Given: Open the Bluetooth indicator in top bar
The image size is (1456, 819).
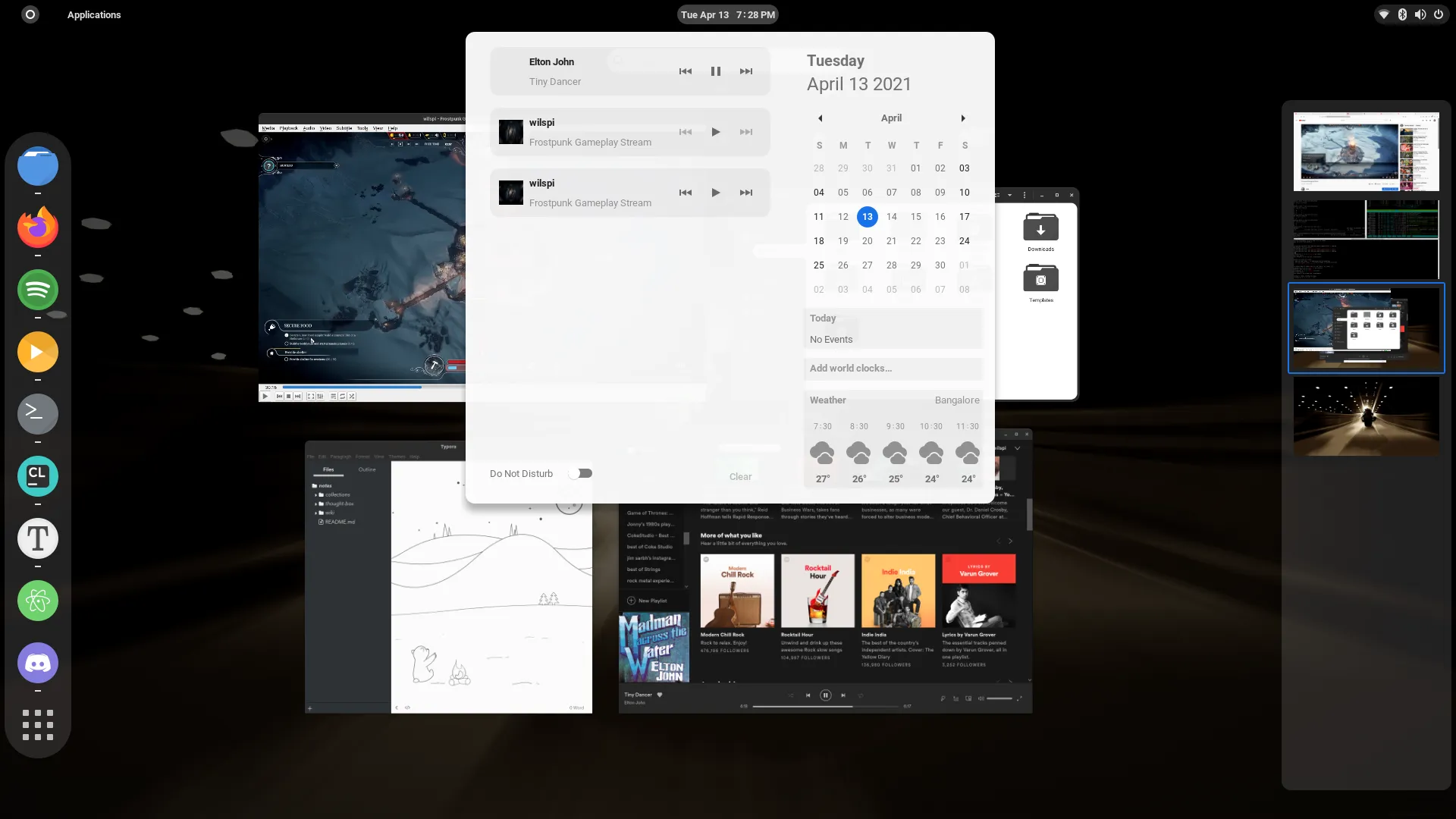Looking at the screenshot, I should click(x=1402, y=14).
